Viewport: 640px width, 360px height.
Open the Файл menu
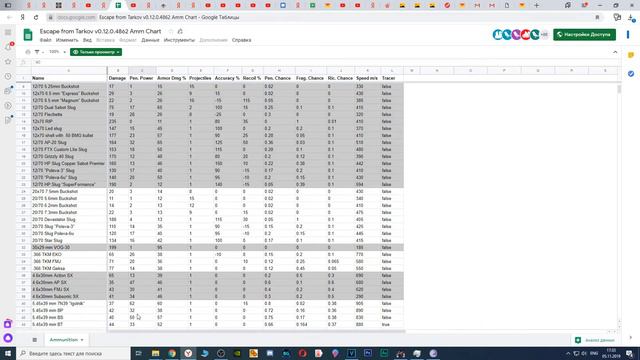click(45, 40)
